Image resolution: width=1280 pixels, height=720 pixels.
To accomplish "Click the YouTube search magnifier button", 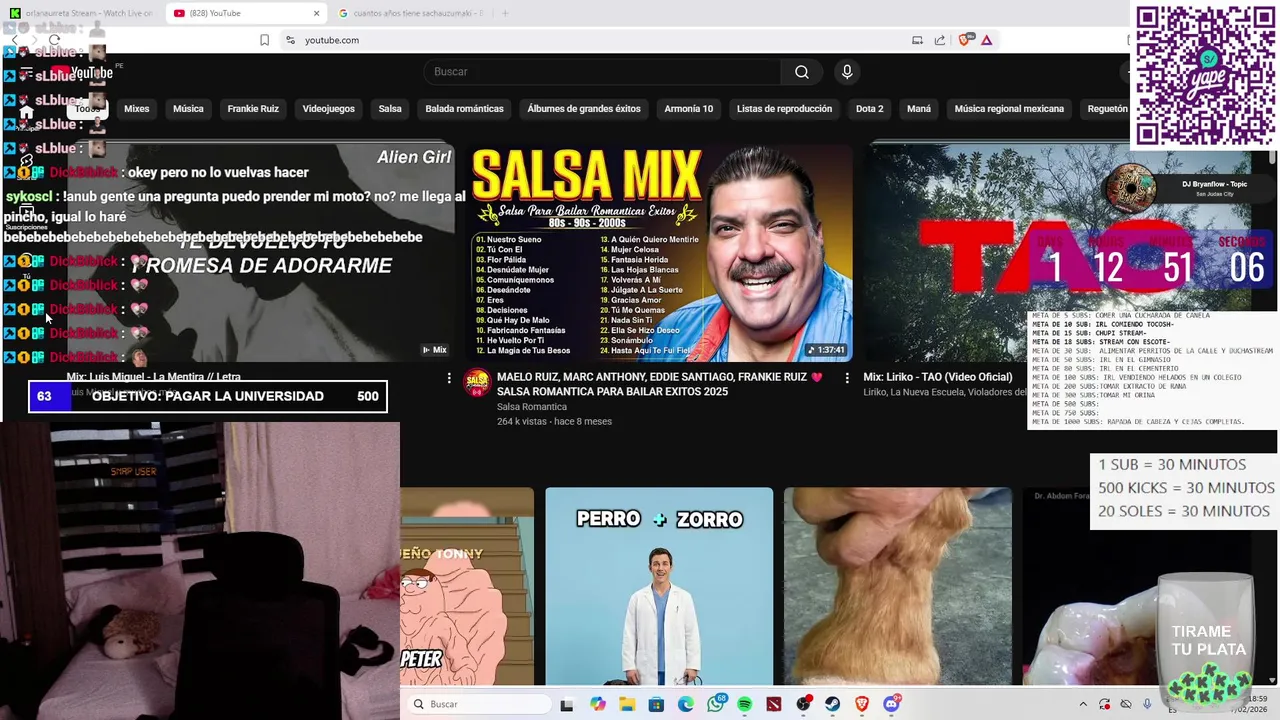I will [x=801, y=72].
